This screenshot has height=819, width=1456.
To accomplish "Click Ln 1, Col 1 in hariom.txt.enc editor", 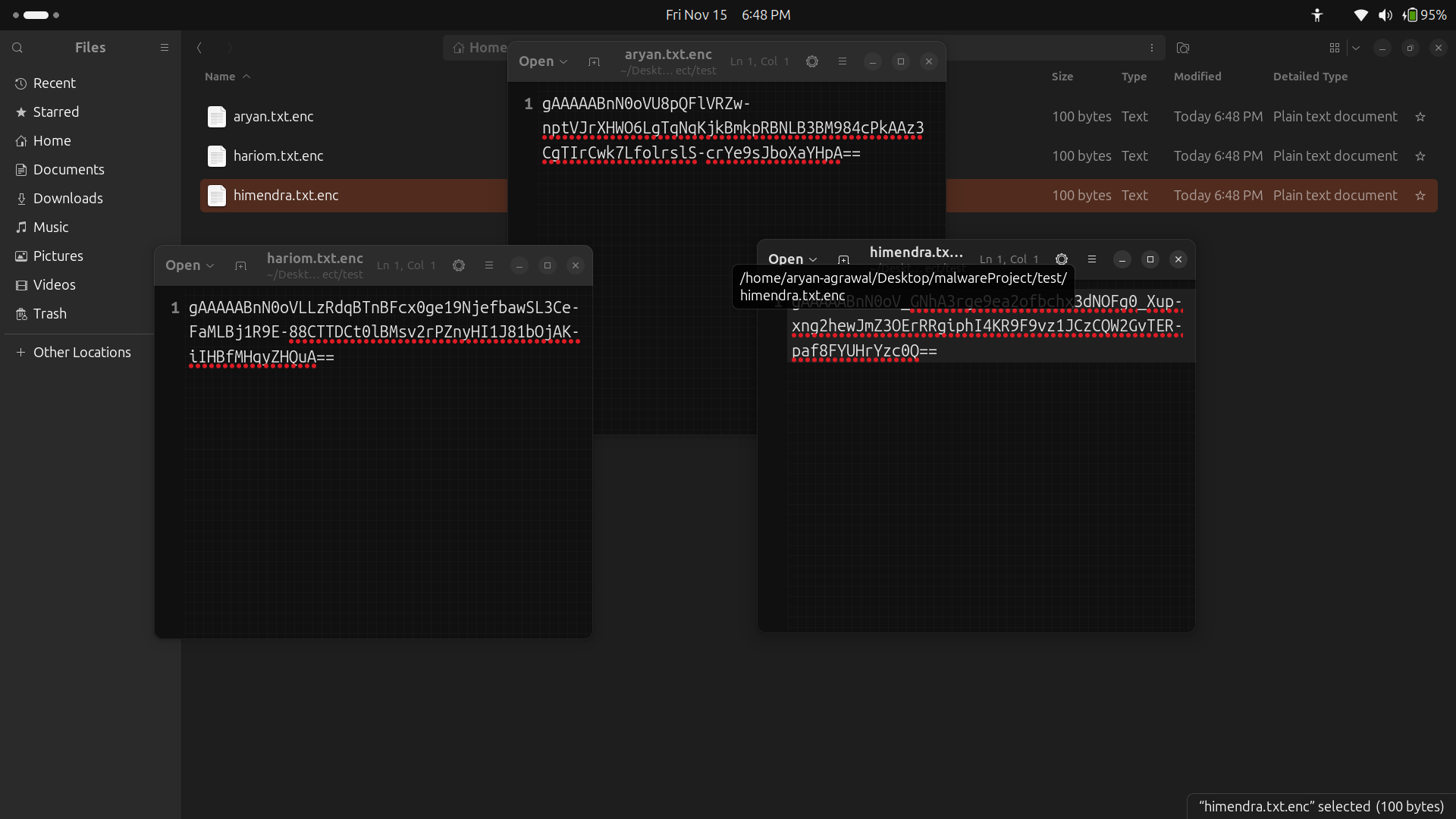I will coord(406,266).
